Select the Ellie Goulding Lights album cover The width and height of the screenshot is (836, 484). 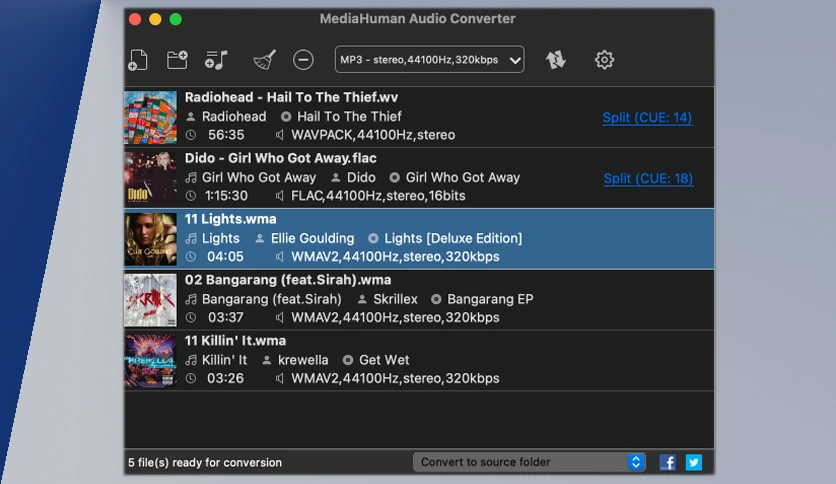point(150,239)
